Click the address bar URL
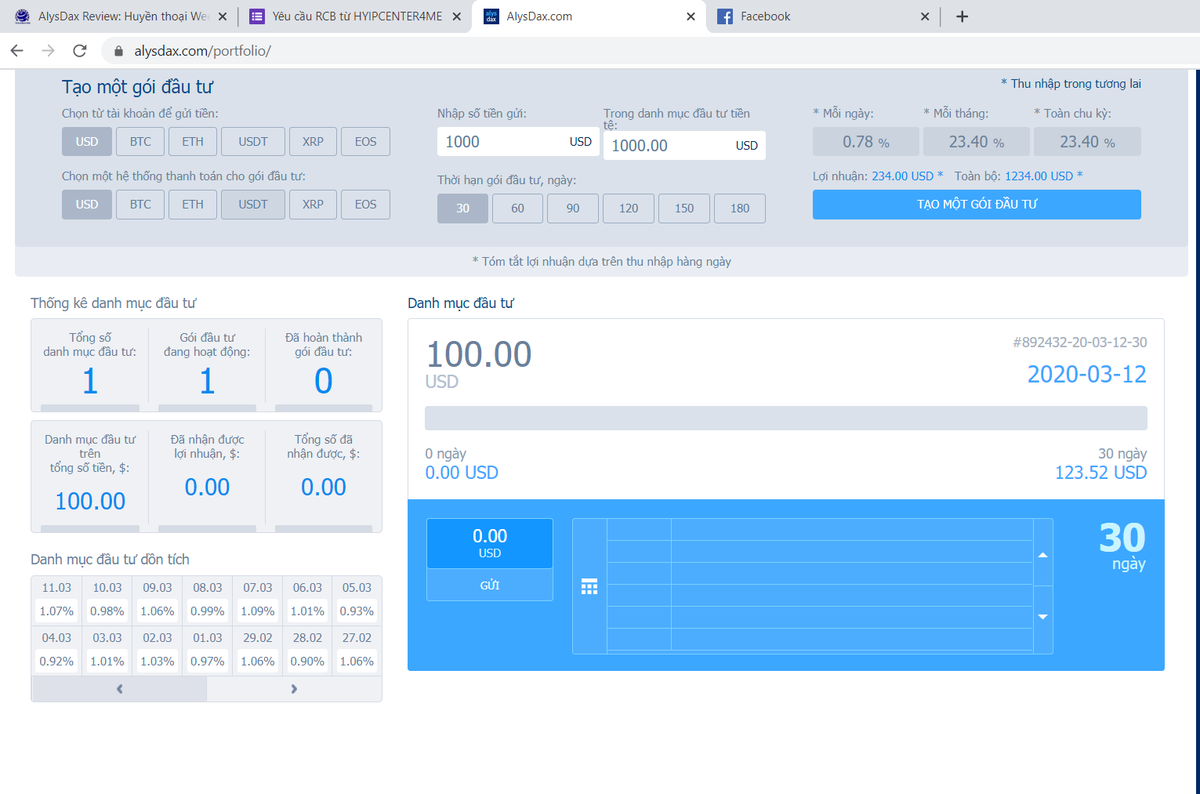 (x=203, y=50)
